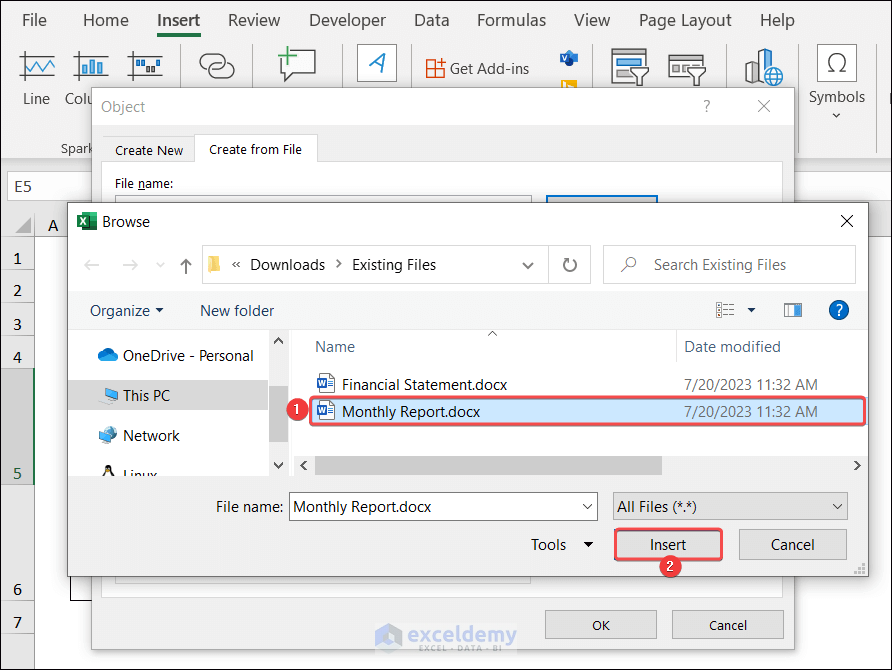
Task: Sort files by Date modified column
Action: pyautogui.click(x=732, y=347)
